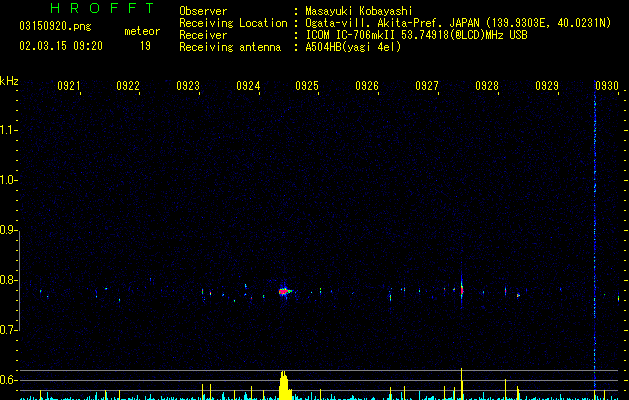The height and width of the screenshot is (400, 629).
Task: Click the 0922 time marker
Action: click(128, 86)
